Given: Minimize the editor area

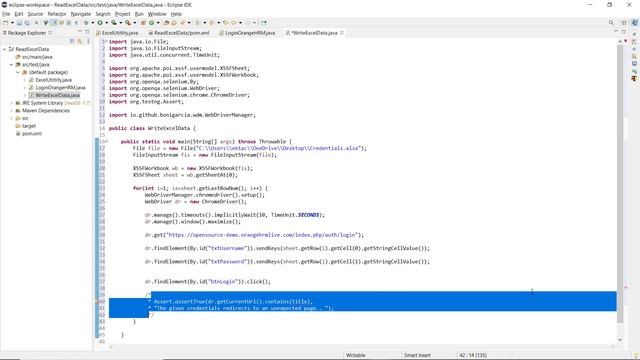Looking at the screenshot, I should coord(616,31).
